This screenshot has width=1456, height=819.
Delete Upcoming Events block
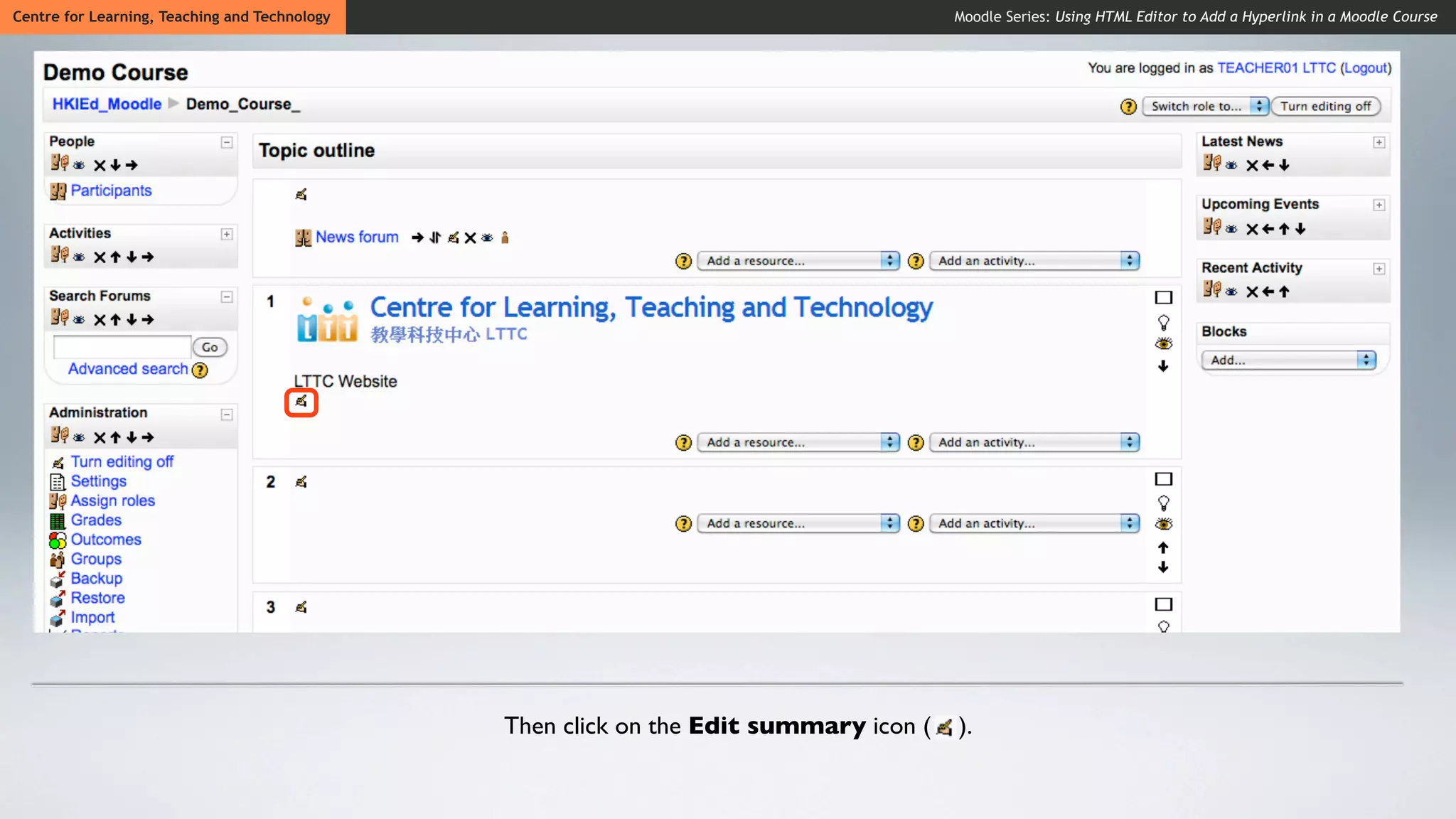click(x=1252, y=229)
